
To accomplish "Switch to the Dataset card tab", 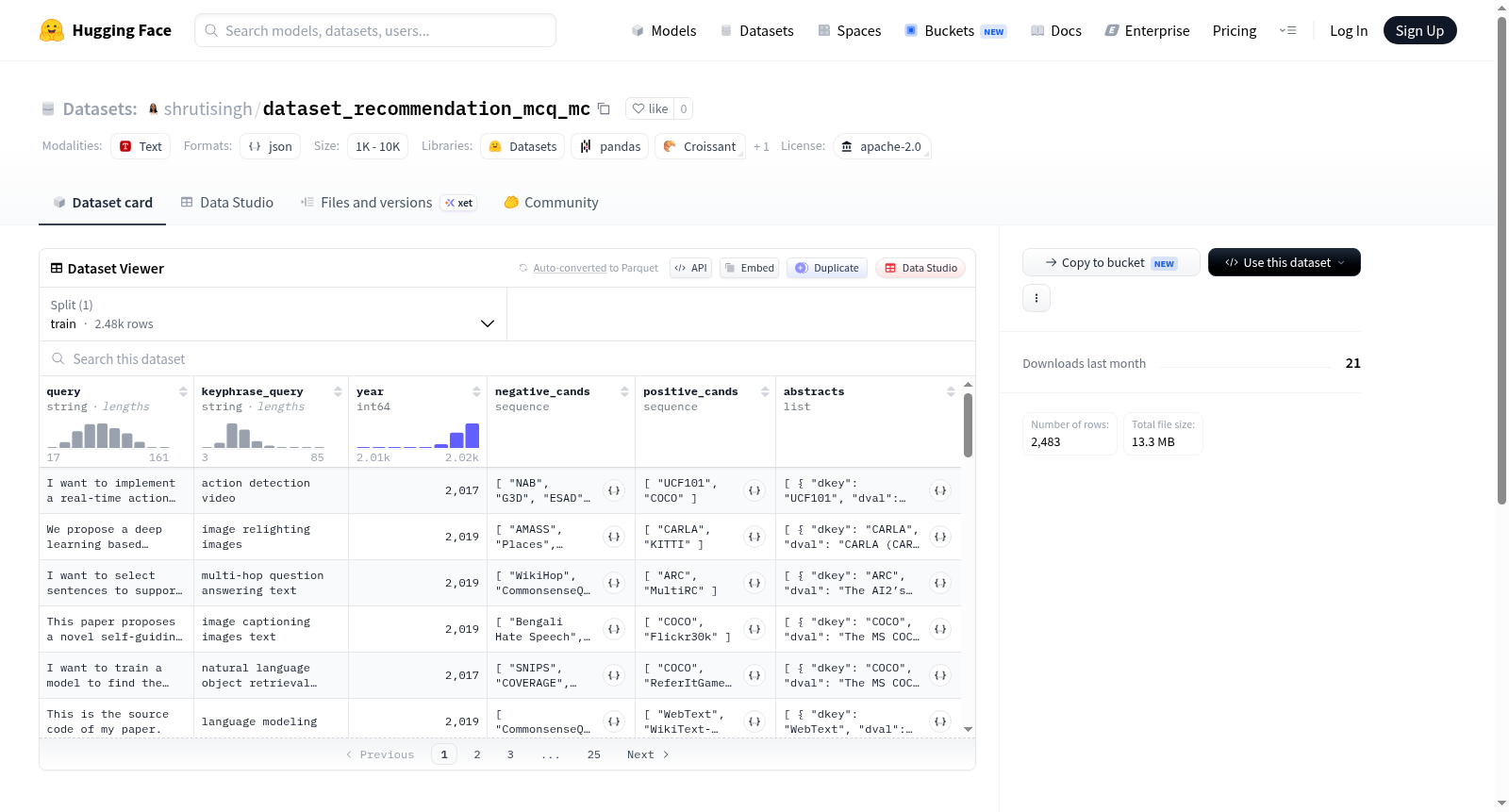I will click(102, 202).
